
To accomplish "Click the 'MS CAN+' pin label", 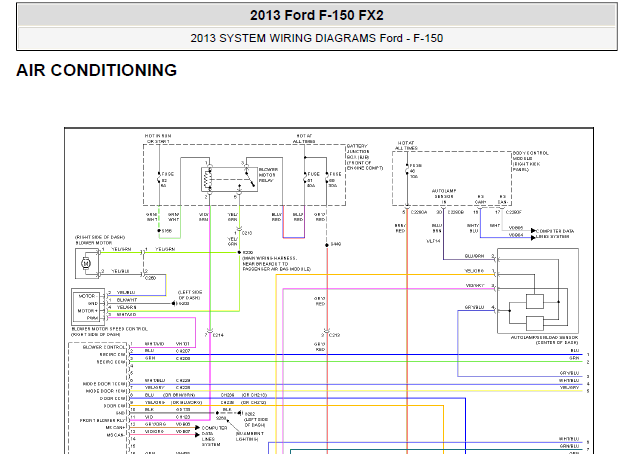I will (116, 428).
